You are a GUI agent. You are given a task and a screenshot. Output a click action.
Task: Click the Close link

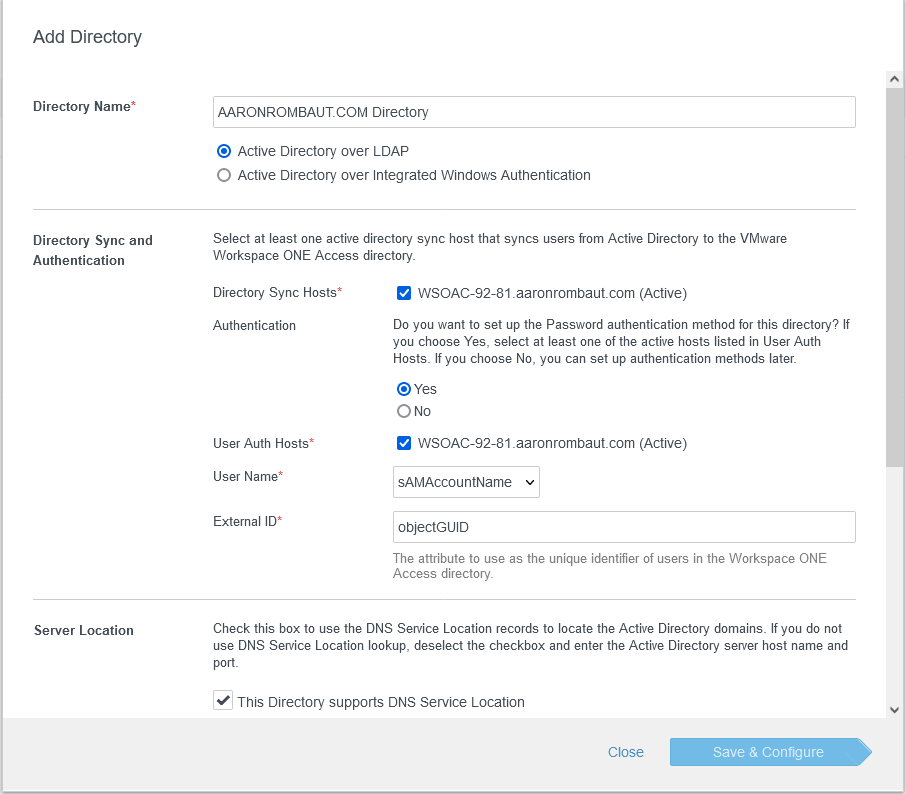coord(625,752)
